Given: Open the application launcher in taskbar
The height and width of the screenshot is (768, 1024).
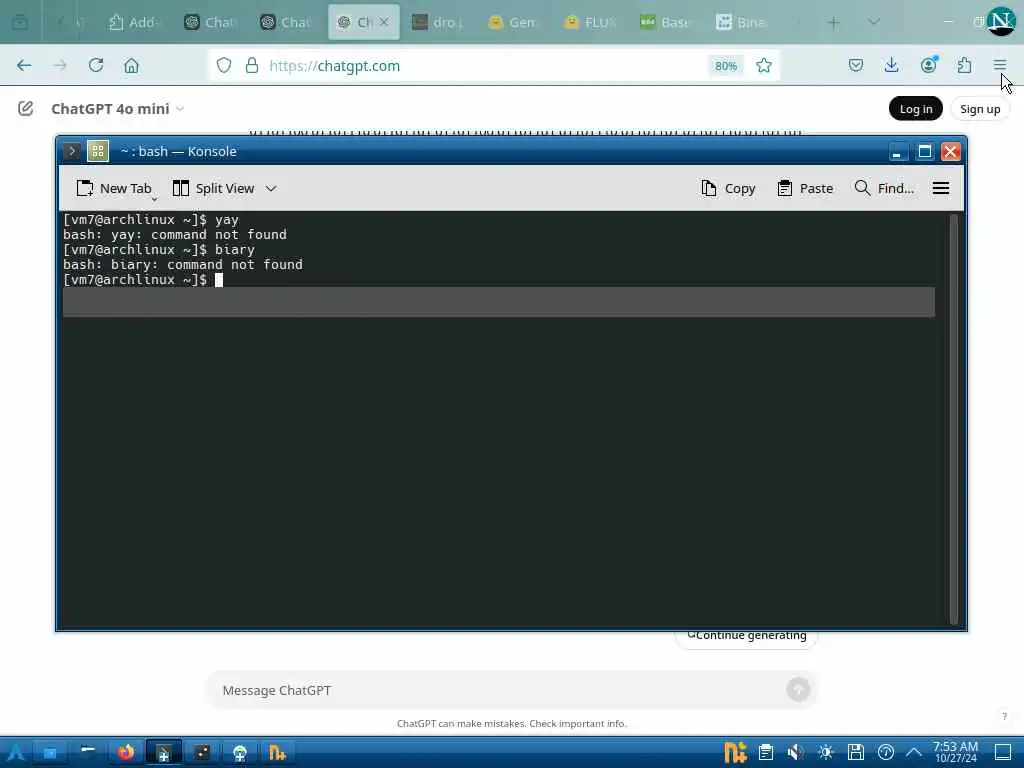Looking at the screenshot, I should pos(15,752).
